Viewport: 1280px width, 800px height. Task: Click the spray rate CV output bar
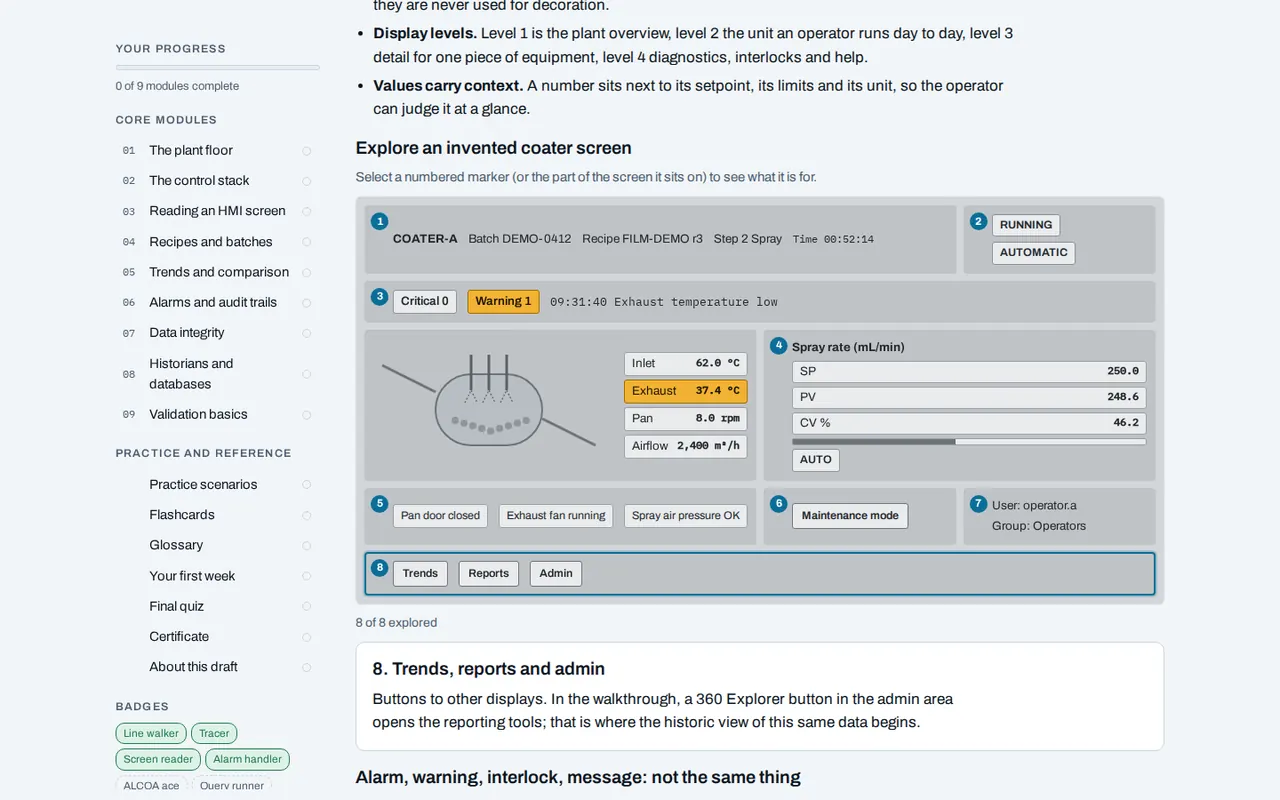click(969, 441)
